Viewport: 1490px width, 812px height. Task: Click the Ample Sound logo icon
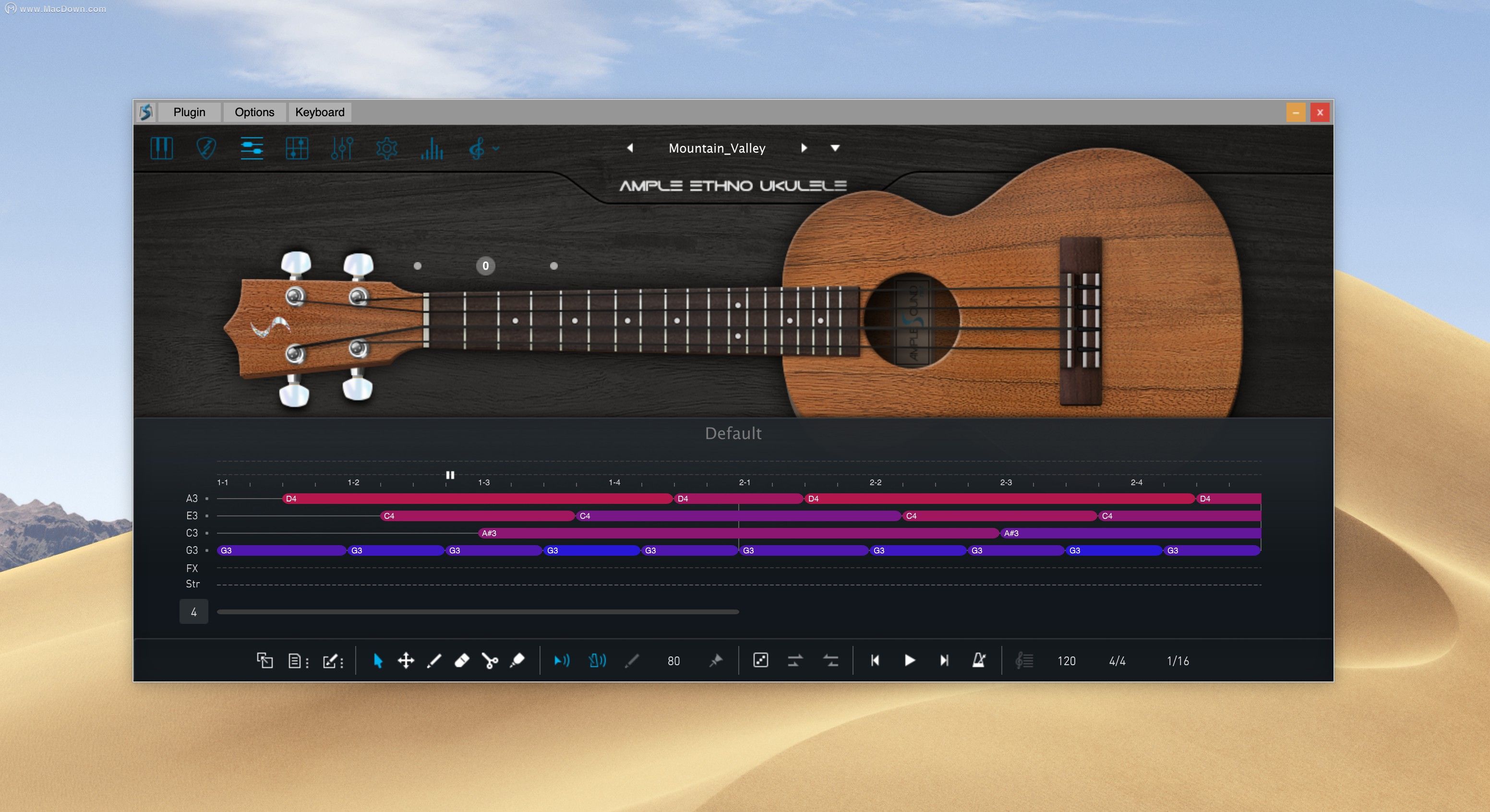pos(146,112)
